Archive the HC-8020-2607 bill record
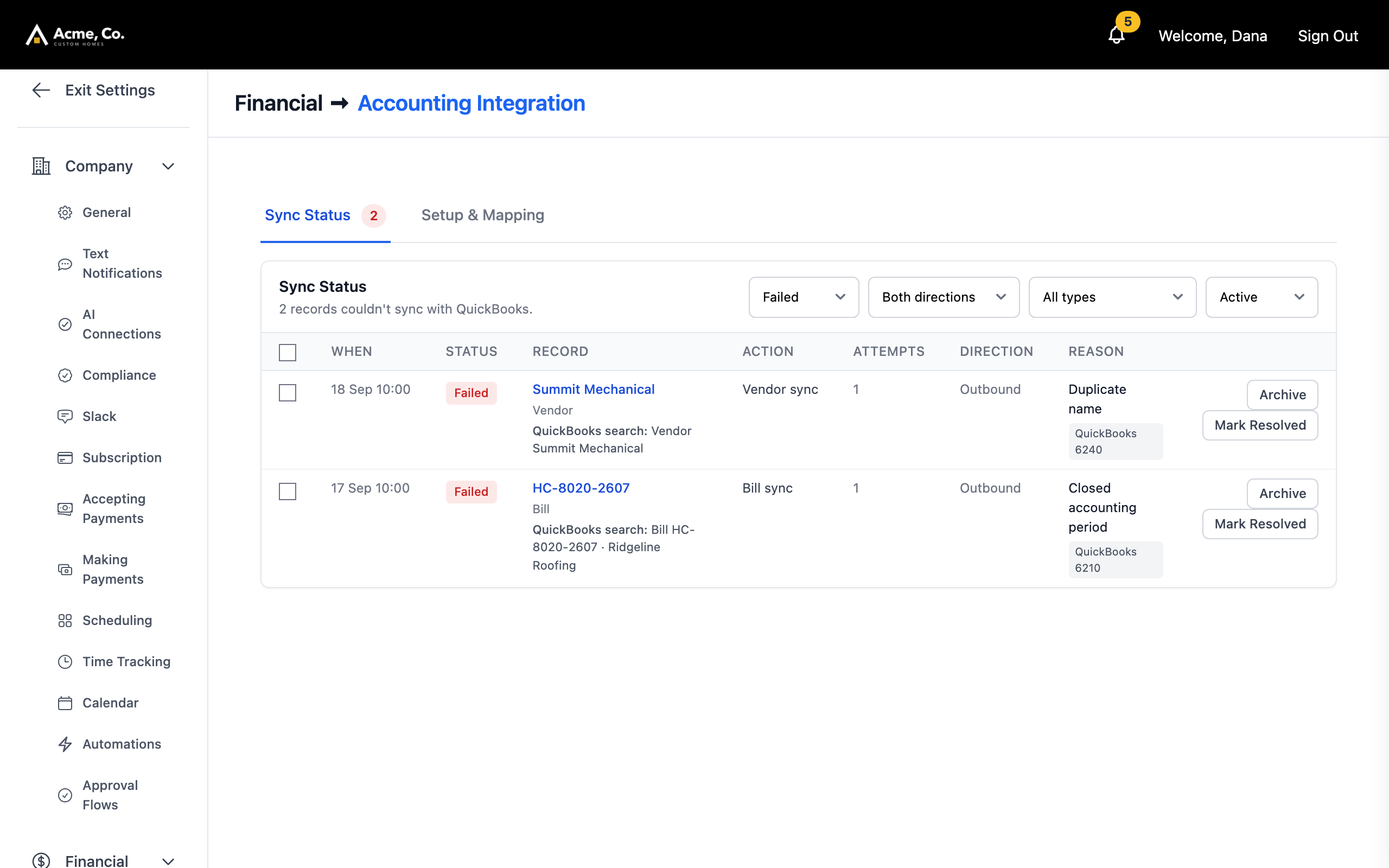The width and height of the screenshot is (1389, 868). (1282, 494)
